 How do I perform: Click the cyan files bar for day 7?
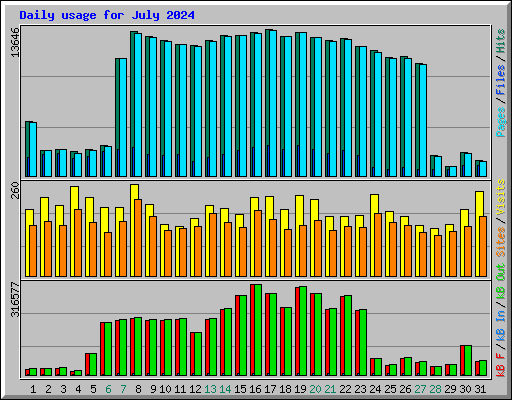point(123,118)
